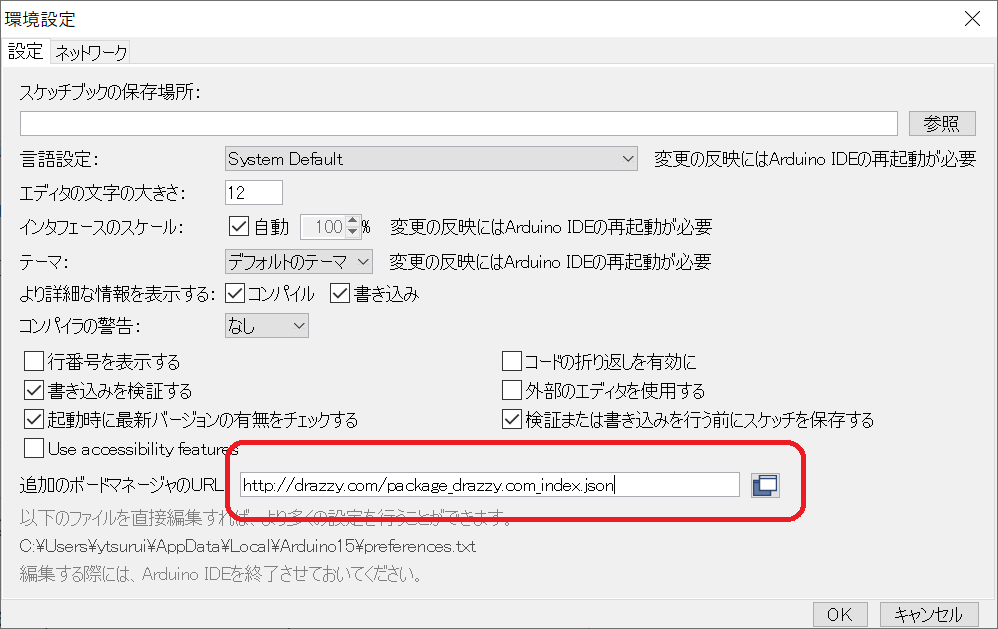The width and height of the screenshot is (998, 629).
Task: Click the 参照 browse button
Action: click(941, 123)
